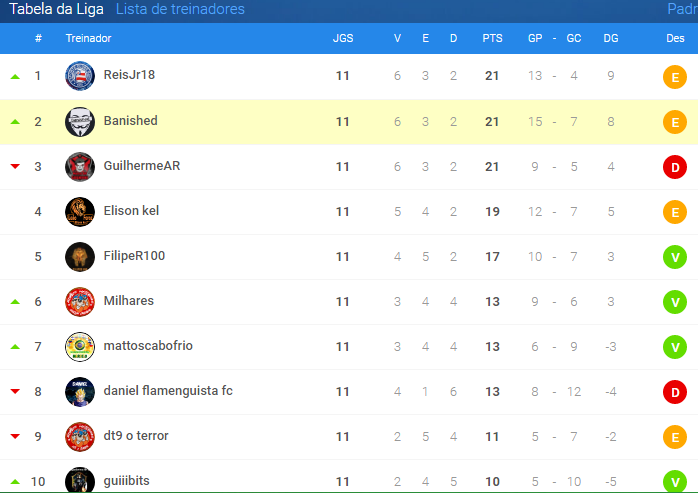Click green V result badge for FilipeR100
The width and height of the screenshot is (698, 493).
675,257
